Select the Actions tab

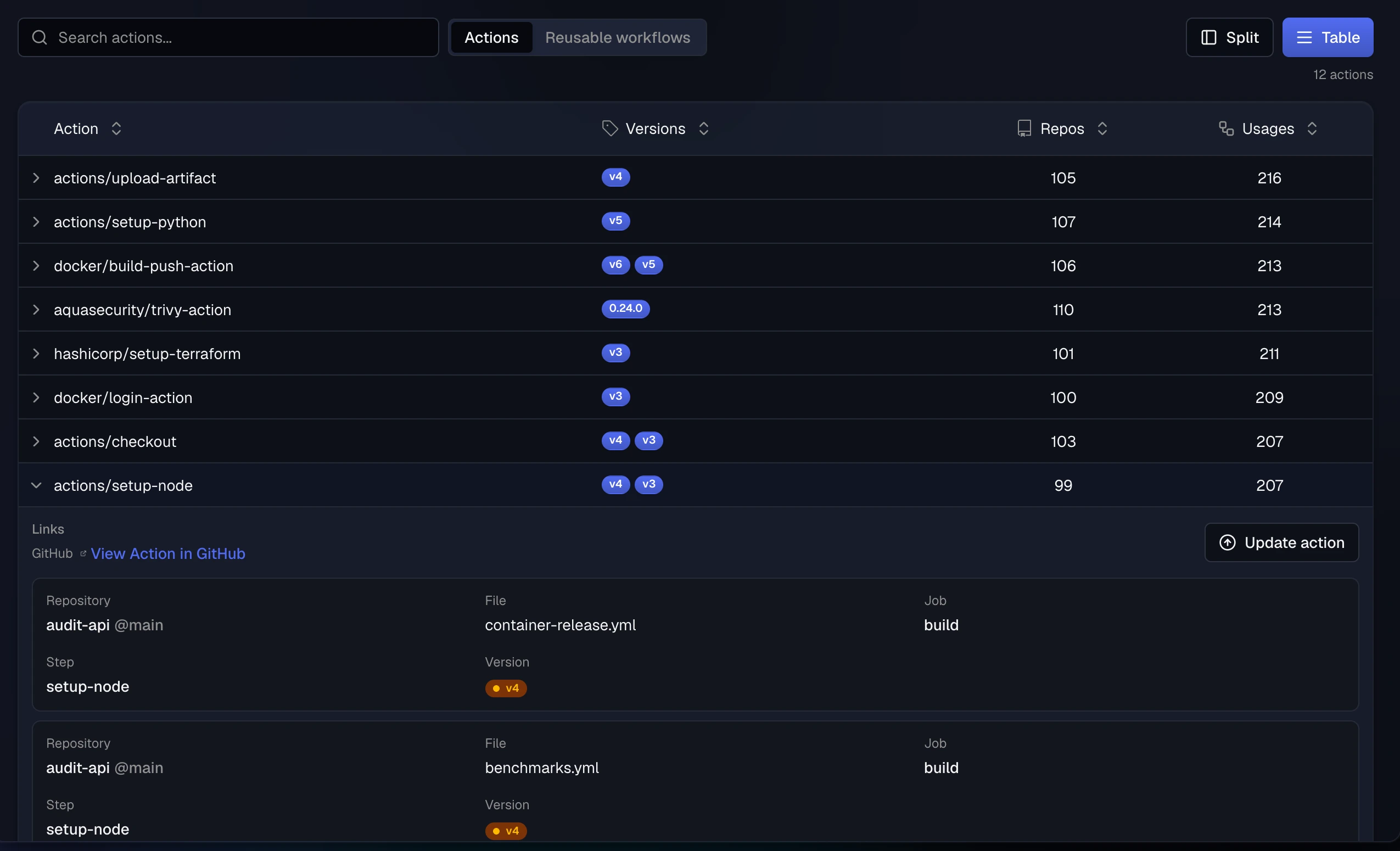tap(491, 37)
